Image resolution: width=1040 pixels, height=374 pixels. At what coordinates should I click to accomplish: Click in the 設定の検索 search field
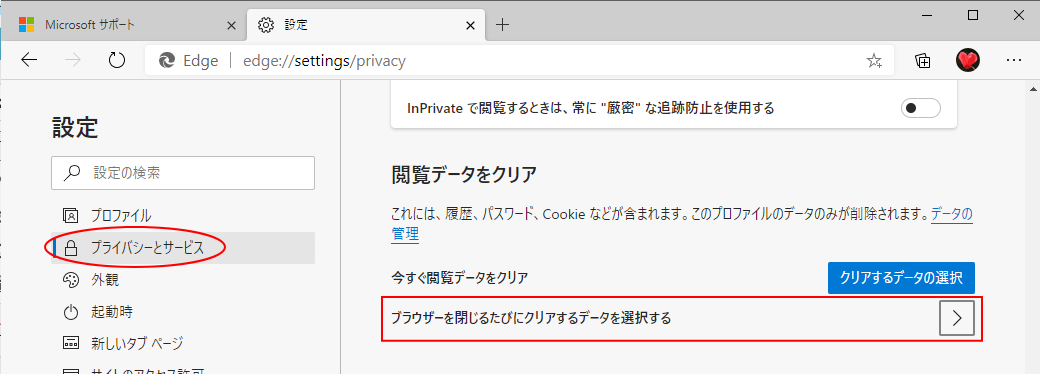tap(182, 173)
